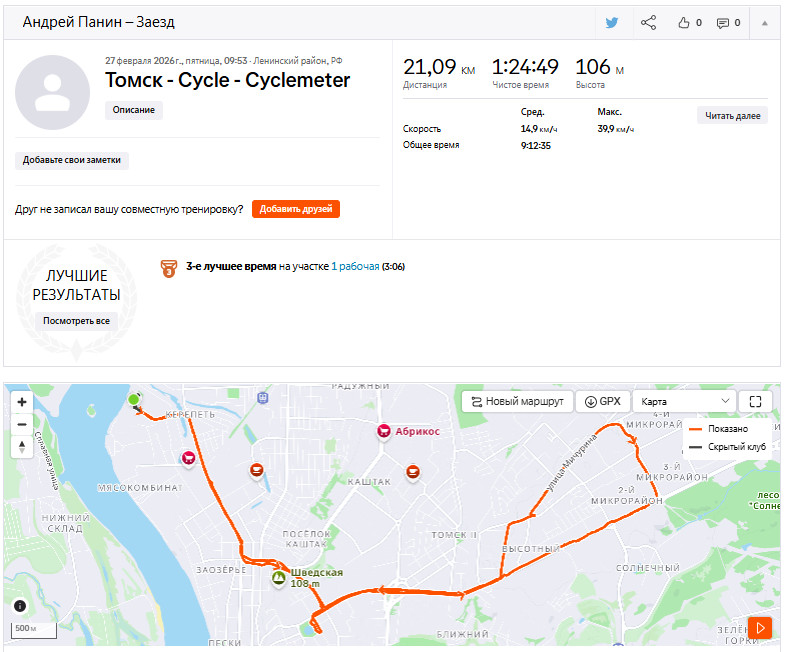Open map info icon
The height and width of the screenshot is (652, 793).
(x=20, y=605)
